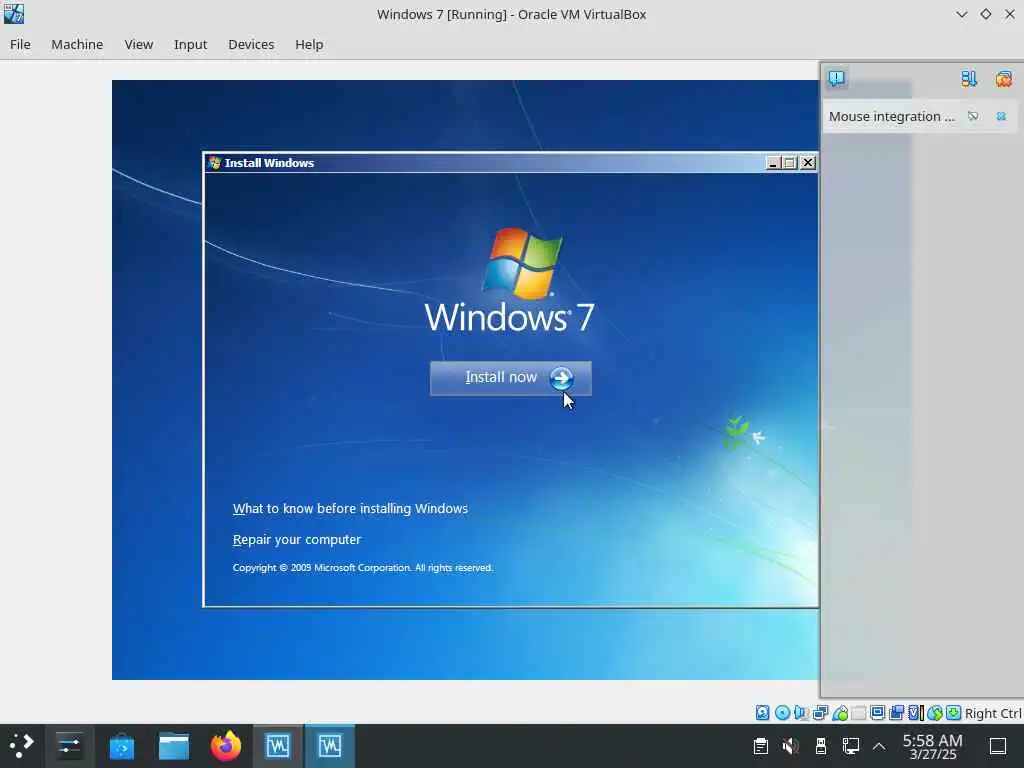1024x768 pixels.
Task: Open the View menu
Action: coord(138,44)
